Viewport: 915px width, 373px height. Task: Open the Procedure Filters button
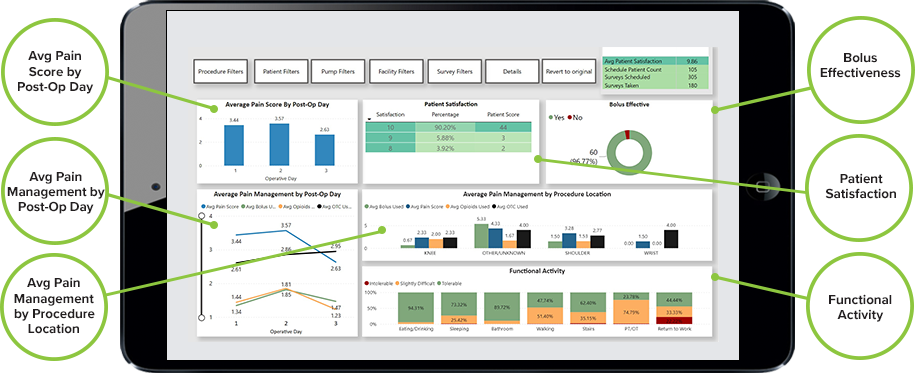pyautogui.click(x=221, y=71)
